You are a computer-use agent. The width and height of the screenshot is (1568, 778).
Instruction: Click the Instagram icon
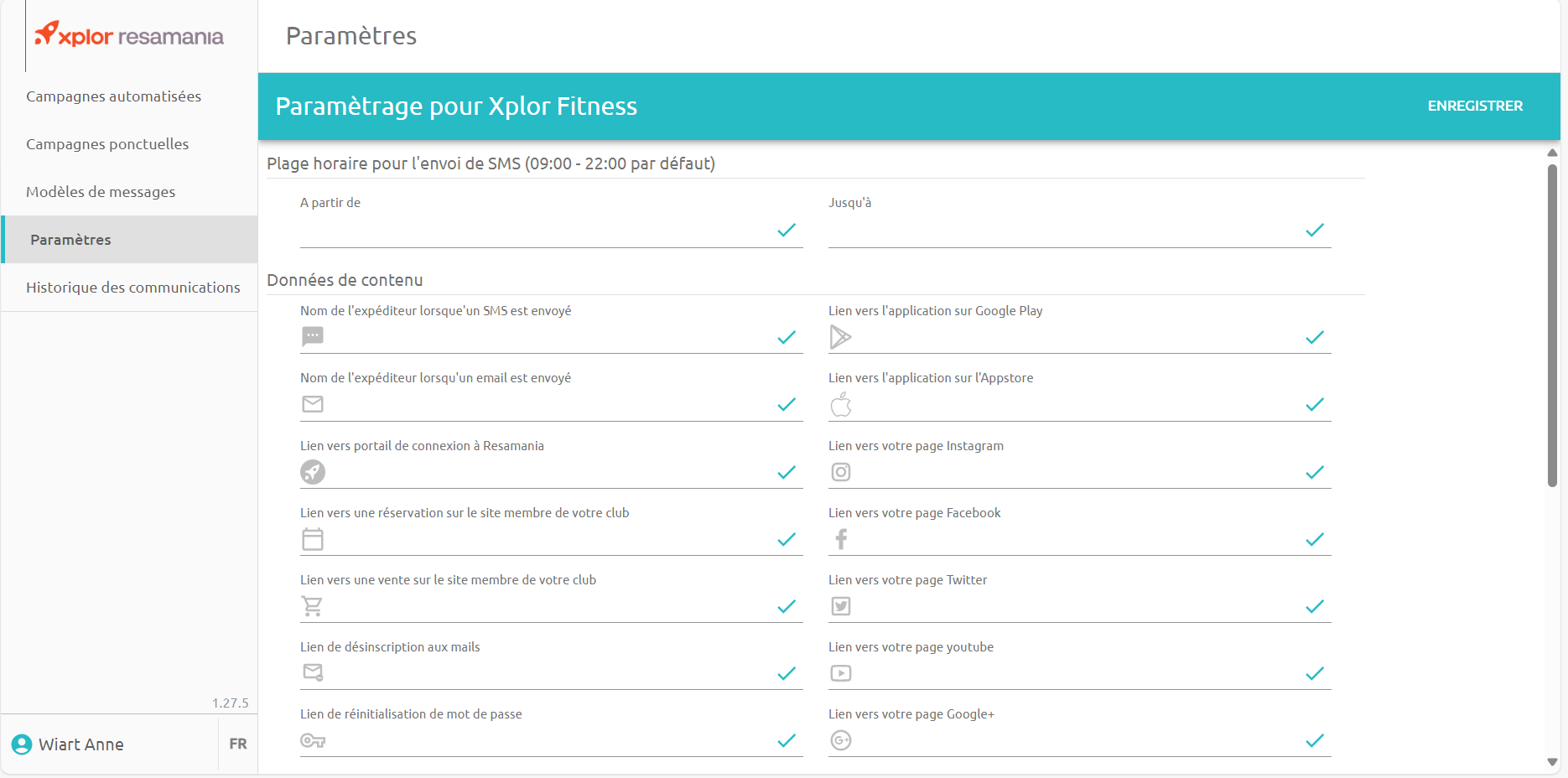[841, 472]
